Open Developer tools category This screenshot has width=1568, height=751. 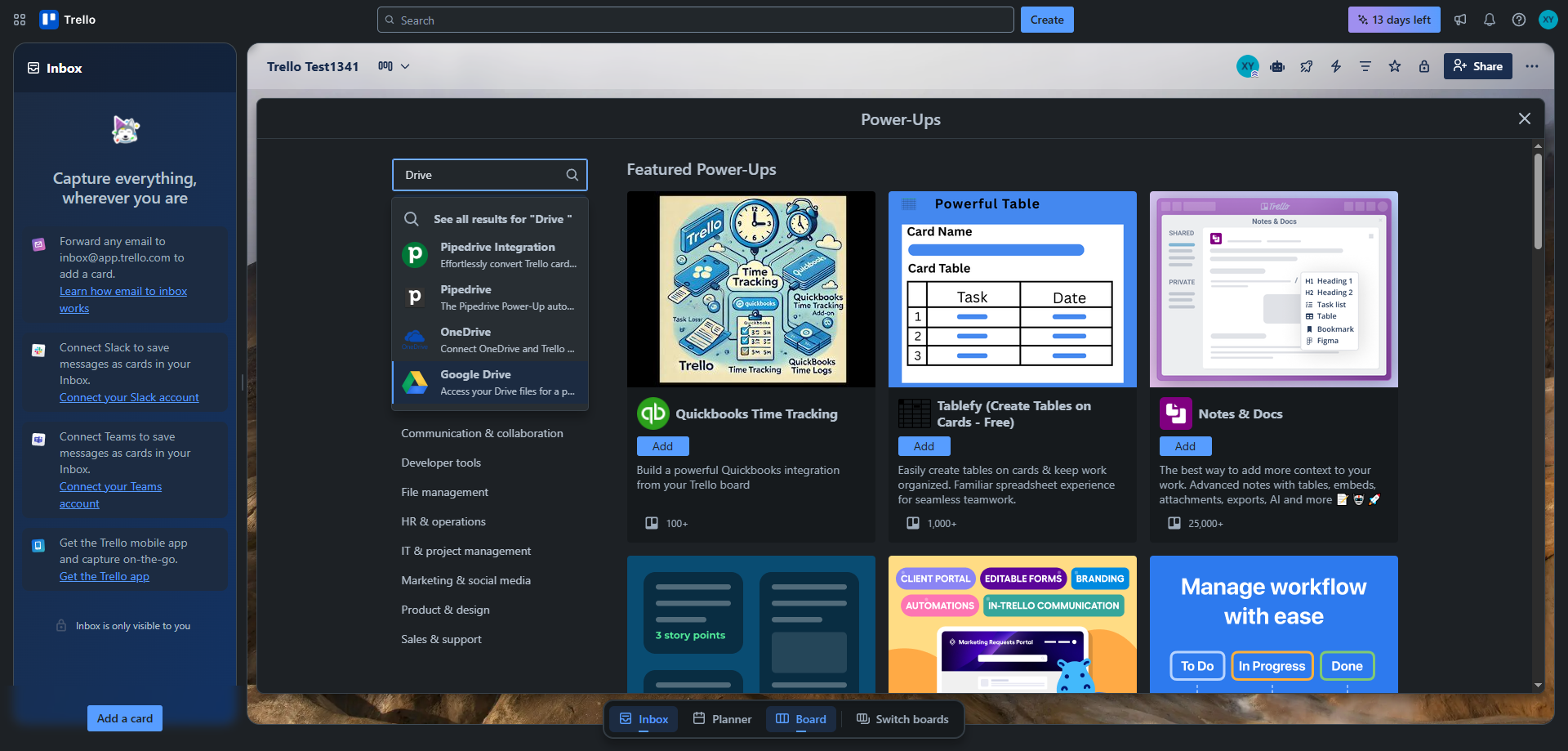pos(441,463)
